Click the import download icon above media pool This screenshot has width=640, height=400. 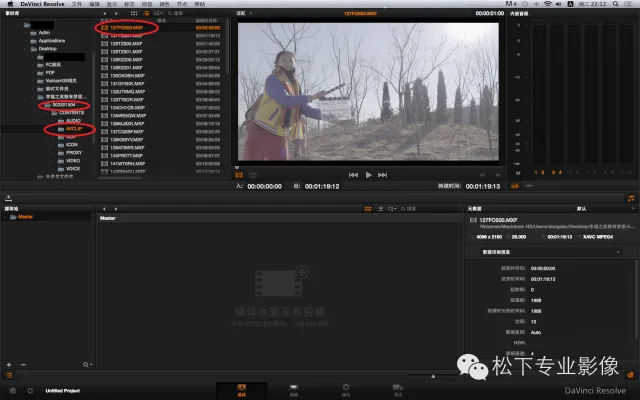8,198
